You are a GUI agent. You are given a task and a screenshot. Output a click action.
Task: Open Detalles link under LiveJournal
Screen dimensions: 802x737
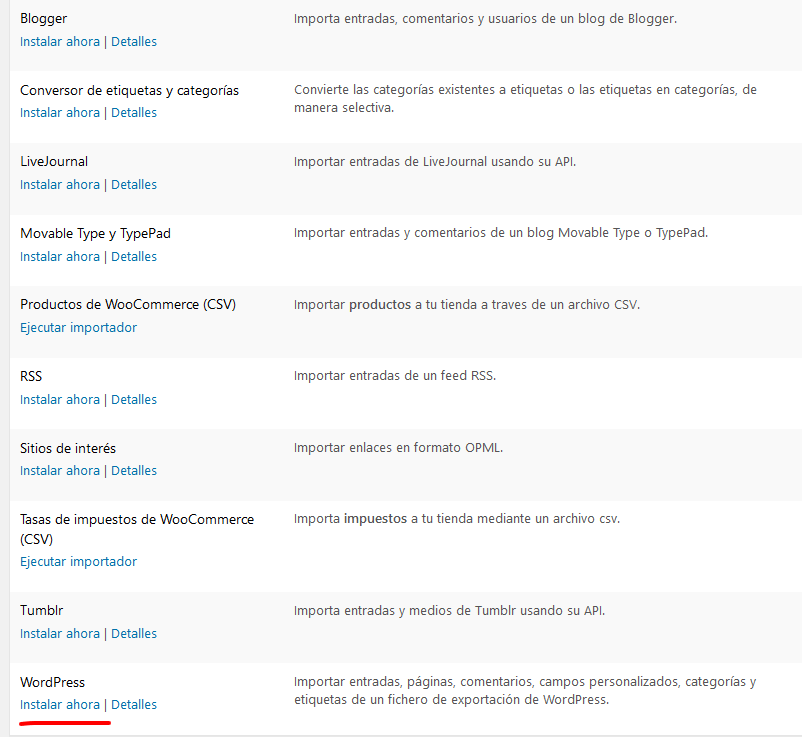(x=134, y=185)
